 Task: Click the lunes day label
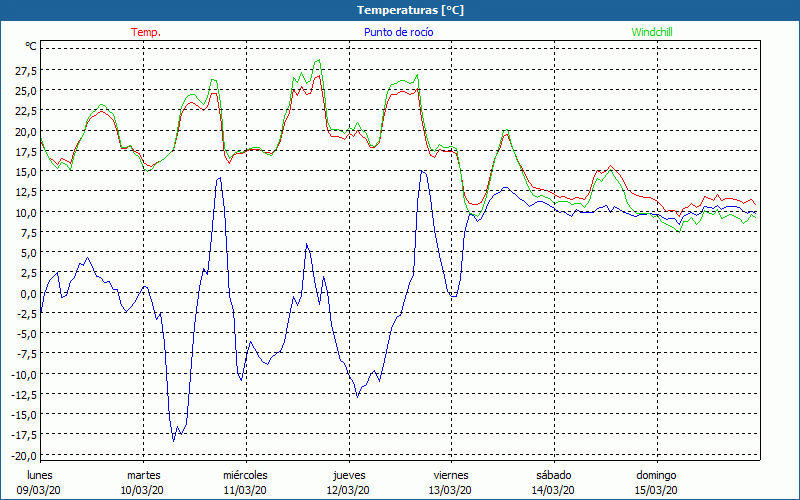(x=40, y=475)
